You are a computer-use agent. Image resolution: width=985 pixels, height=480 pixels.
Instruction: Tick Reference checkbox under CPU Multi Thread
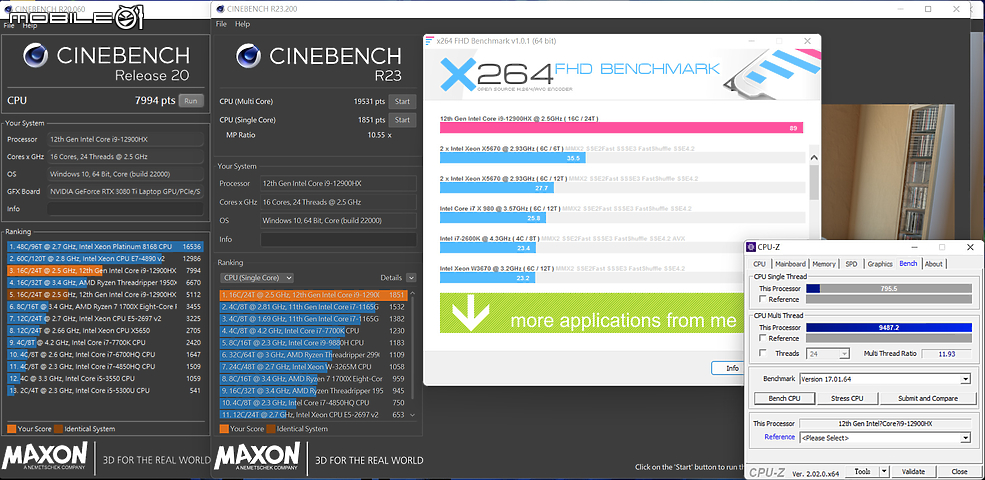[762, 338]
